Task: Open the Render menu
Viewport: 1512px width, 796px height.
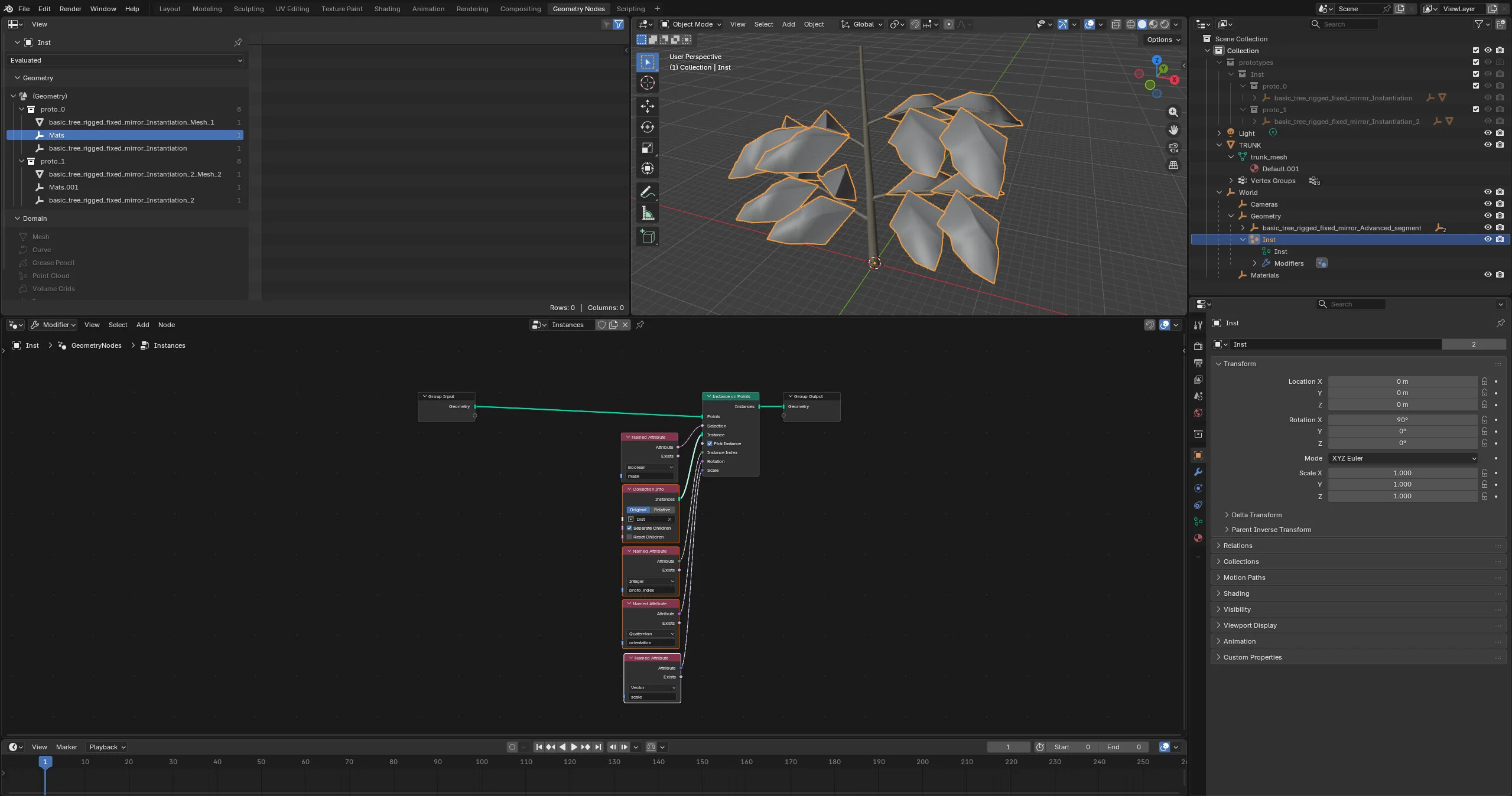Action: coord(70,9)
